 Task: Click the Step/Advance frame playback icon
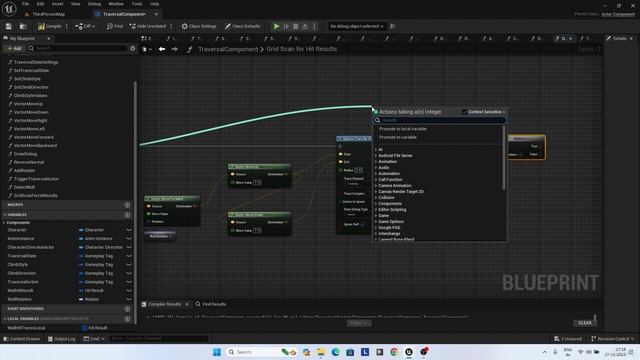[x=287, y=26]
